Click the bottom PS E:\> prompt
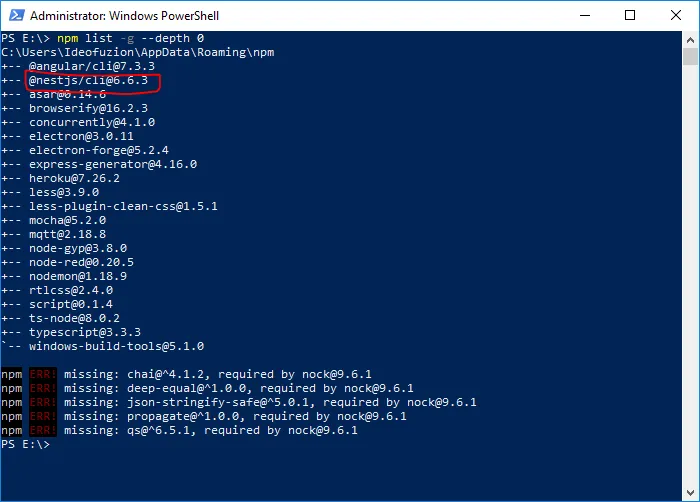This screenshot has width=700, height=502. click(24, 444)
